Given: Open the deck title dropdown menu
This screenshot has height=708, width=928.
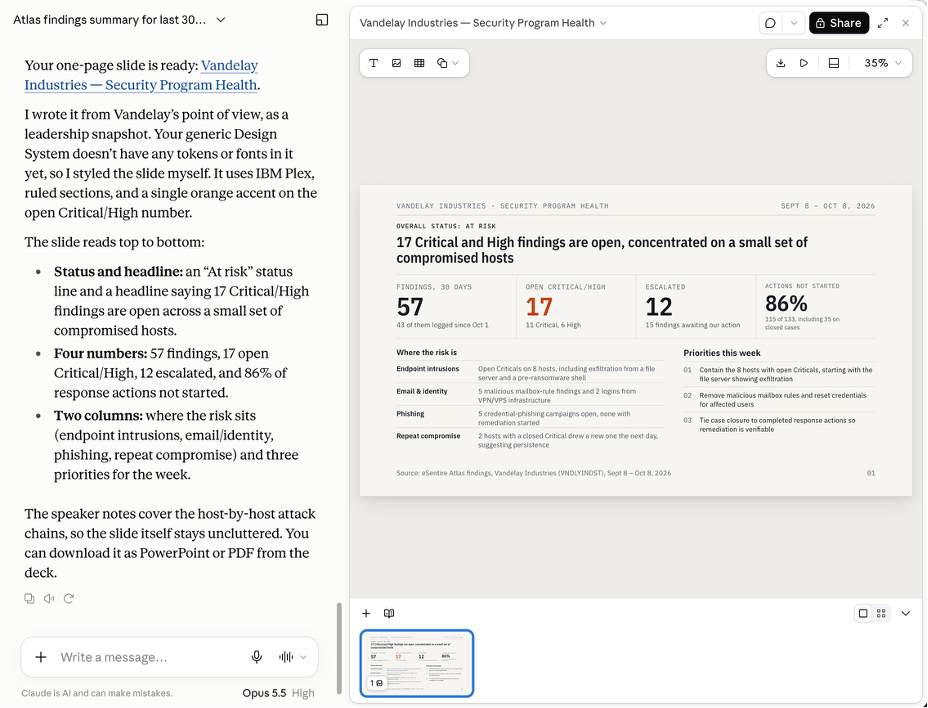Looking at the screenshot, I should coord(603,23).
